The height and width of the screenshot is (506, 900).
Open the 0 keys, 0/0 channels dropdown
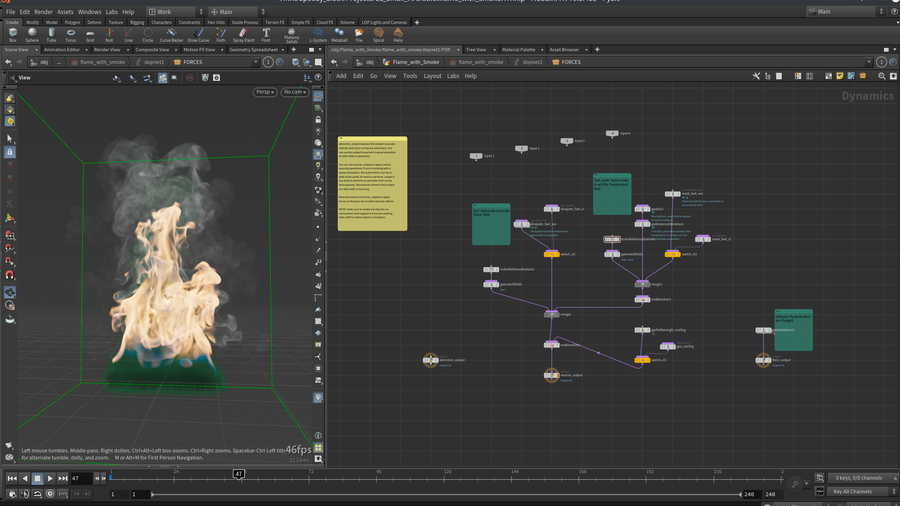(862, 478)
